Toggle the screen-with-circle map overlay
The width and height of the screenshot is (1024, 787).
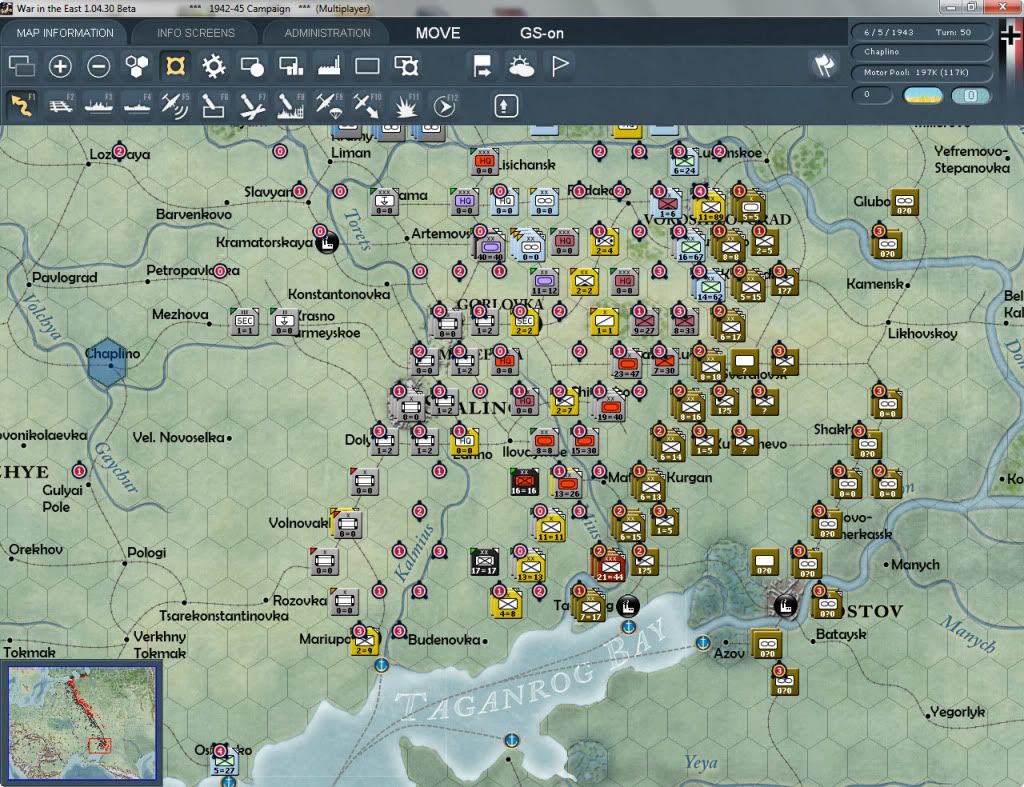(252, 66)
